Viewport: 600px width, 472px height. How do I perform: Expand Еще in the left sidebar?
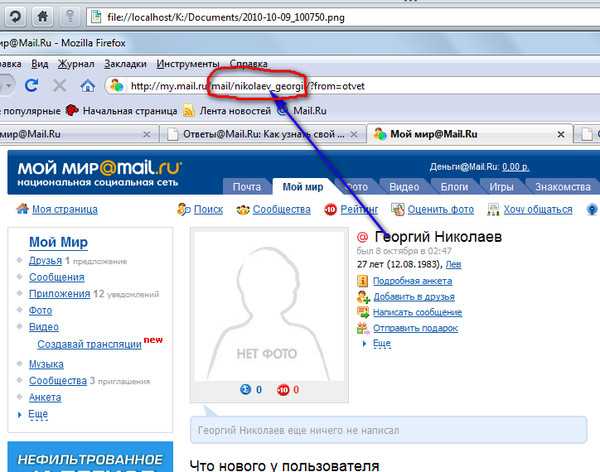point(38,414)
